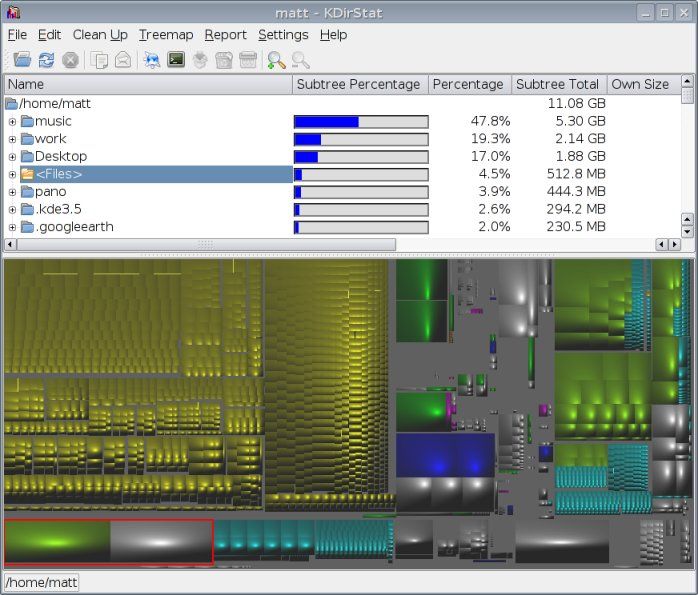Click the orange <Files> folder icon

28,174
